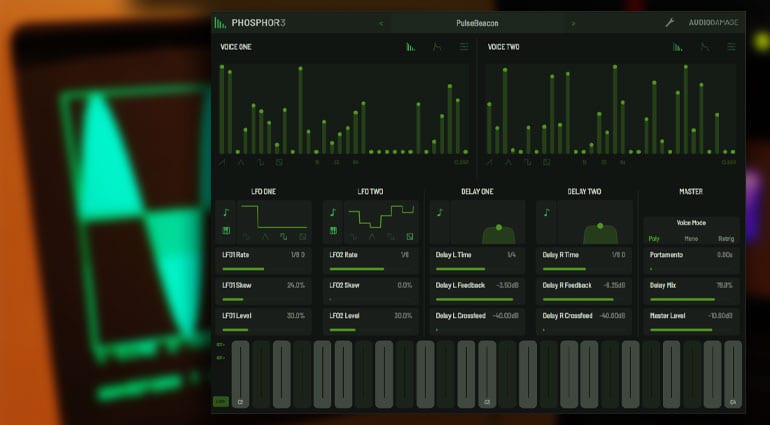Image resolution: width=770 pixels, height=425 pixels.
Task: Go to previous preset arrow
Action: tap(381, 23)
